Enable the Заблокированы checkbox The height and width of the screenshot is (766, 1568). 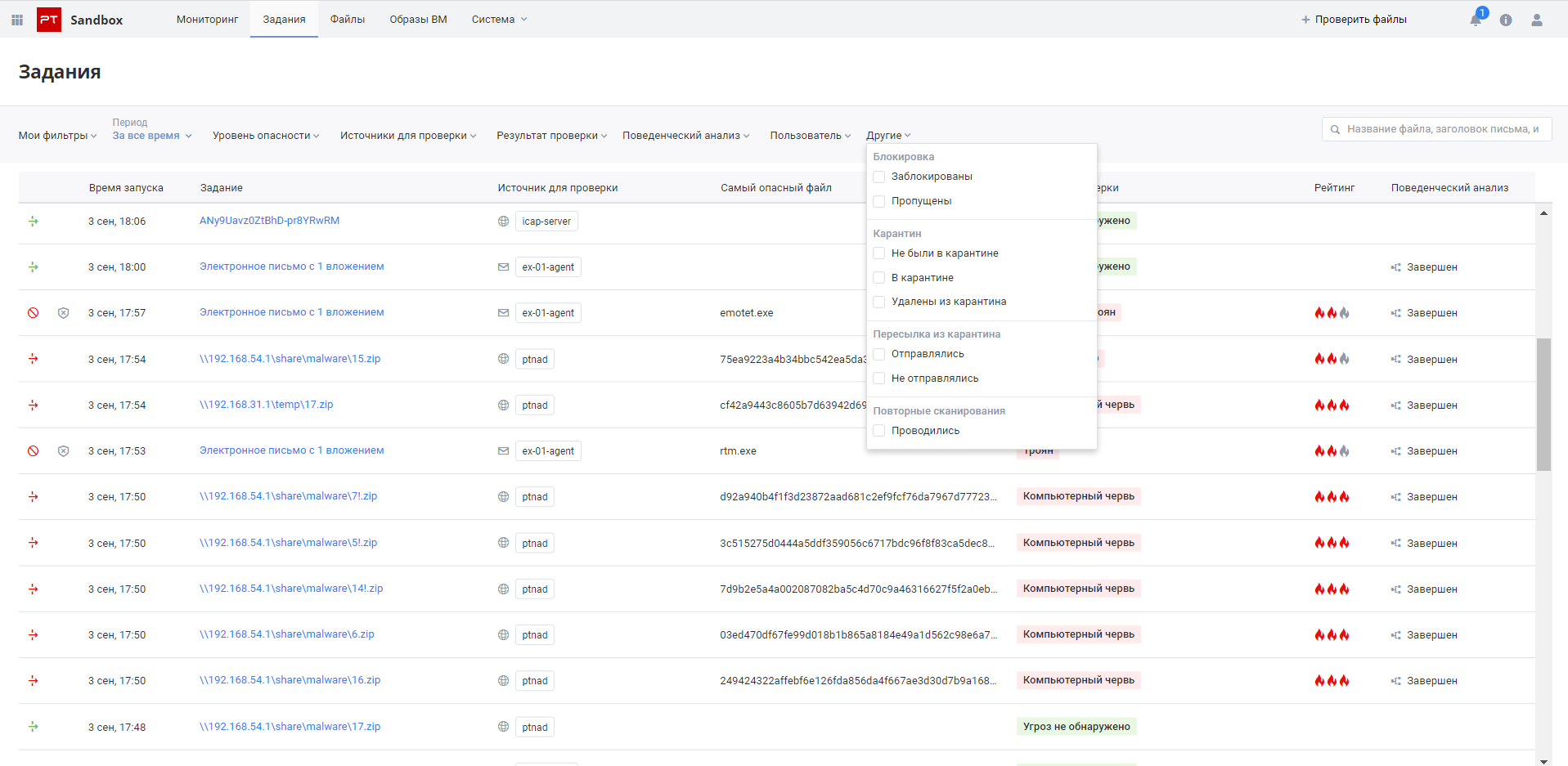879,177
